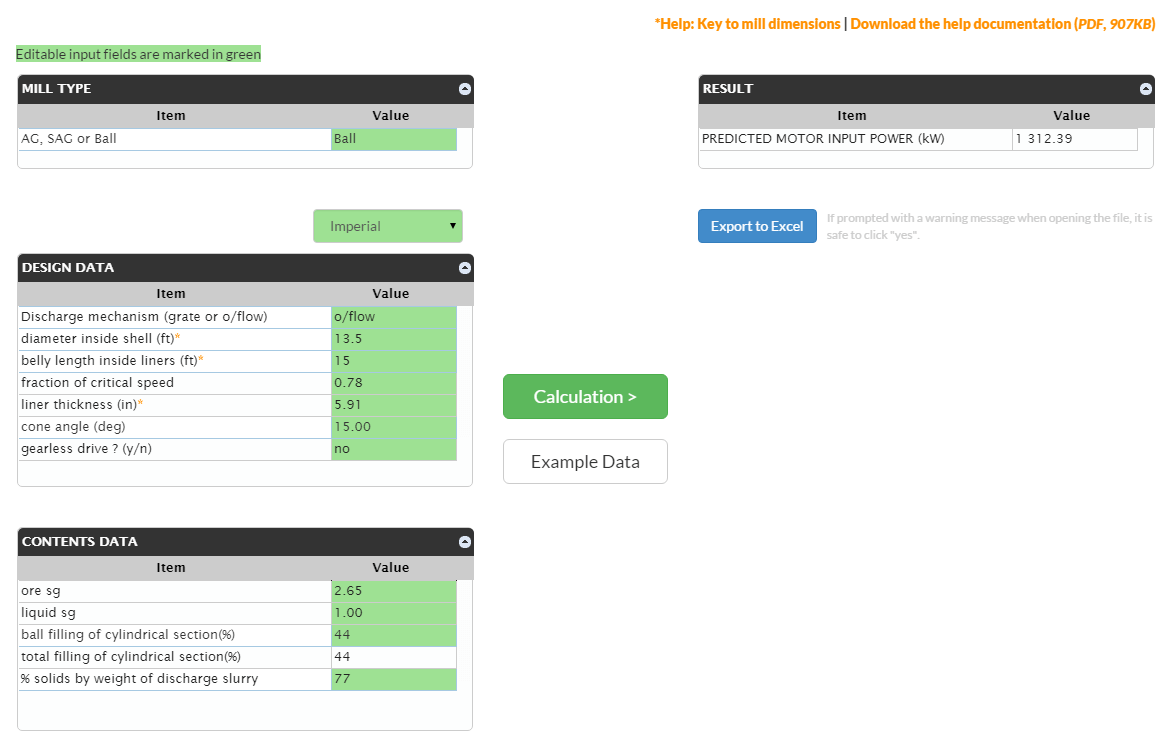Image resolution: width=1164 pixels, height=739 pixels.
Task: Load values with Example Data button
Action: tap(585, 462)
